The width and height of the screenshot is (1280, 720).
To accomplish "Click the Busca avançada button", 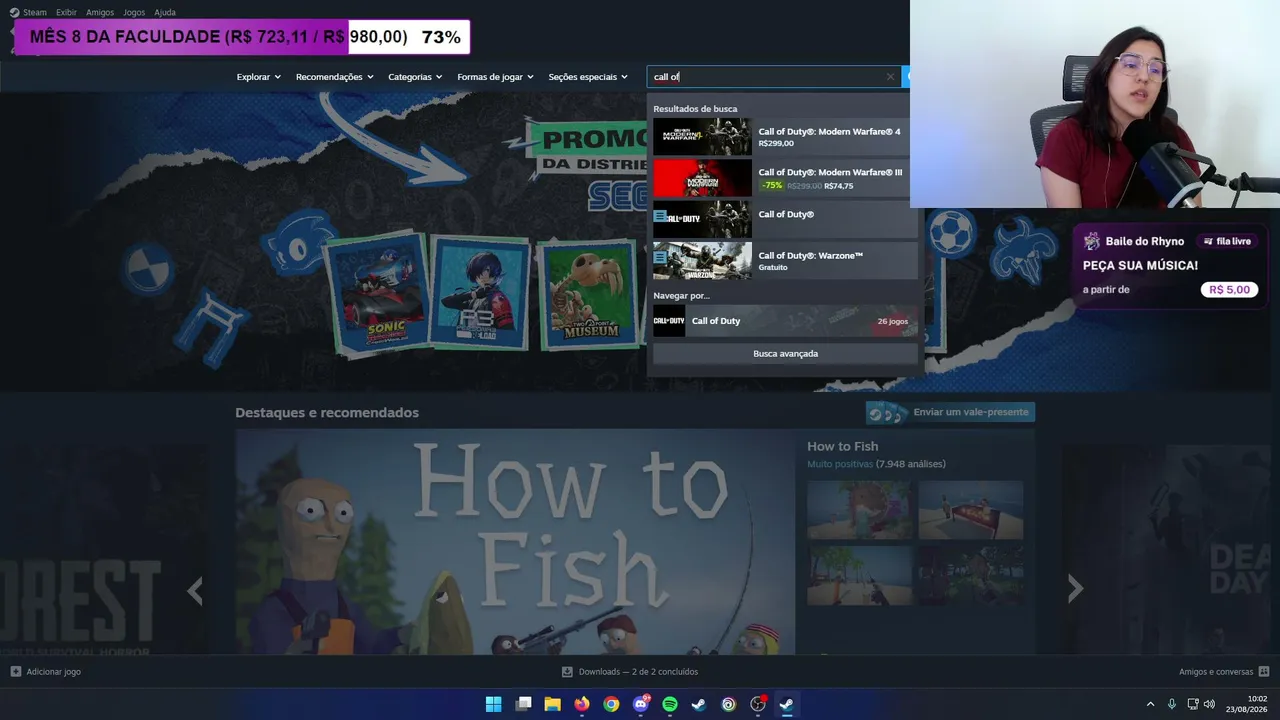I will click(785, 354).
